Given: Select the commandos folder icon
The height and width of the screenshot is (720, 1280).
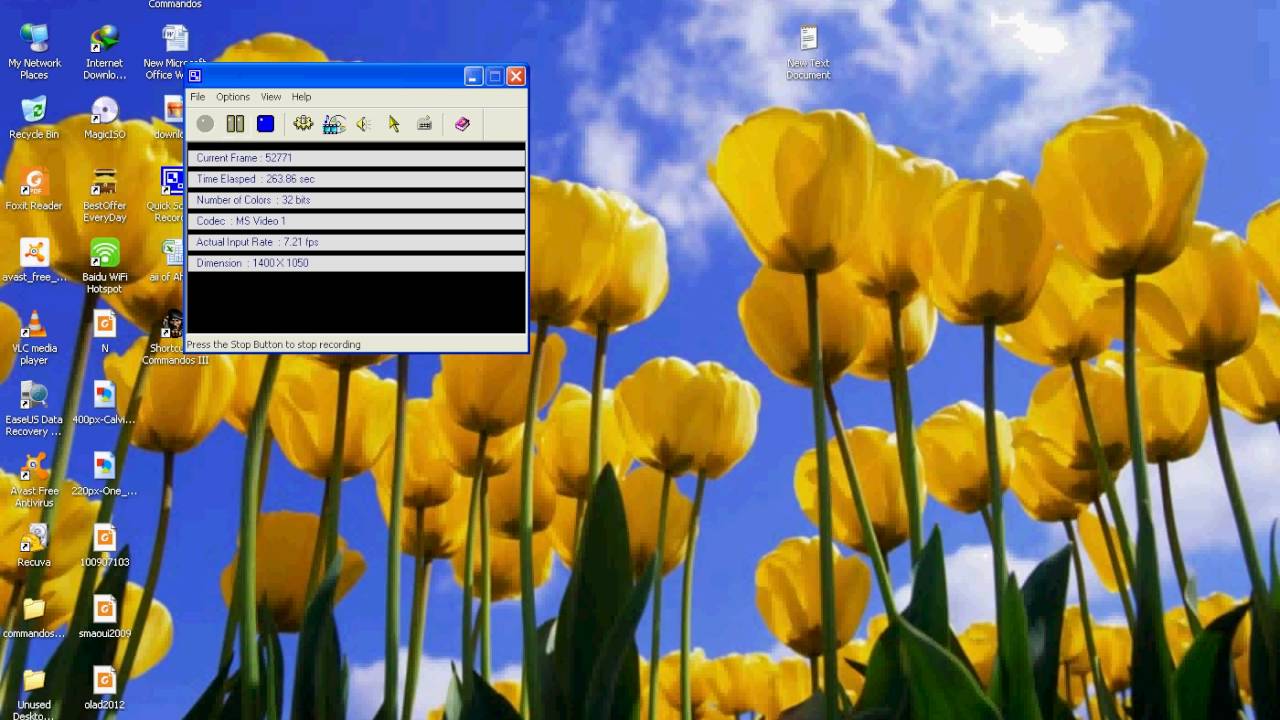Looking at the screenshot, I should click(x=34, y=617).
